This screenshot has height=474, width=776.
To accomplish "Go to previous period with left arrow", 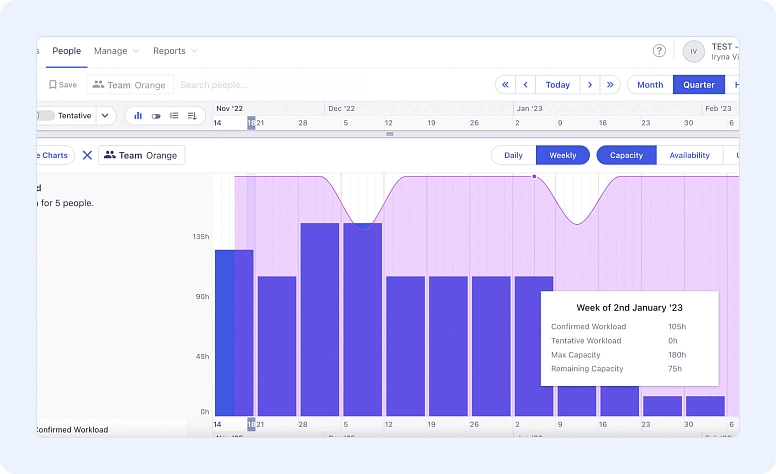I will tap(526, 85).
